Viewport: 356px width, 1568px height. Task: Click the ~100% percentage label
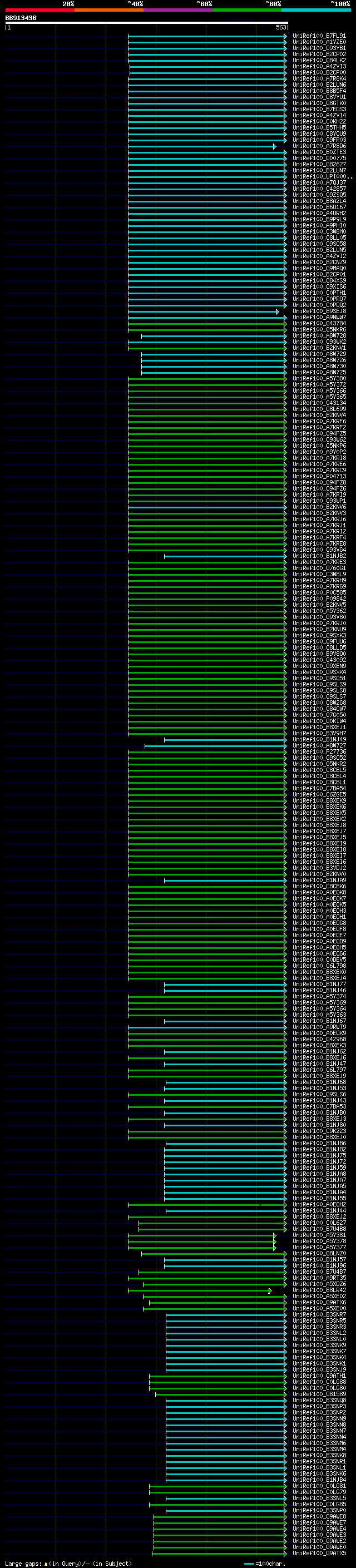pyautogui.click(x=340, y=4)
